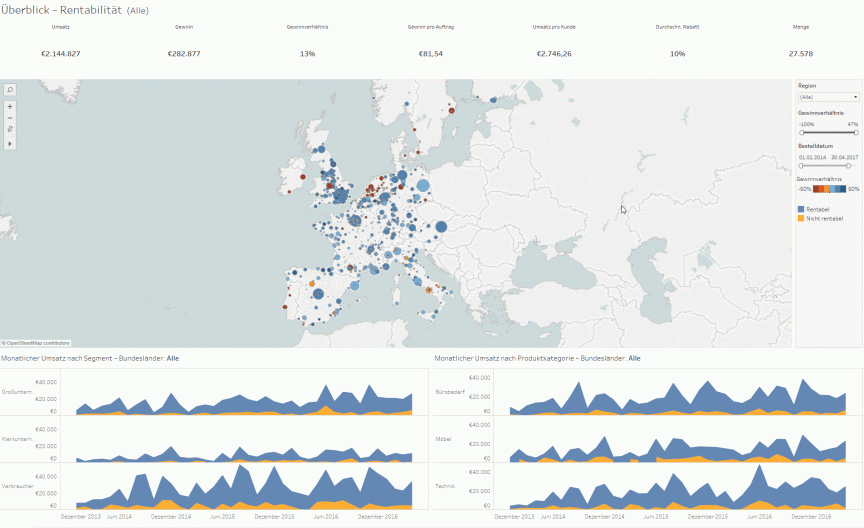This screenshot has width=864, height=528.
Task: Click the left handle of the Gewinnverhältnis slider
Action: (800, 132)
